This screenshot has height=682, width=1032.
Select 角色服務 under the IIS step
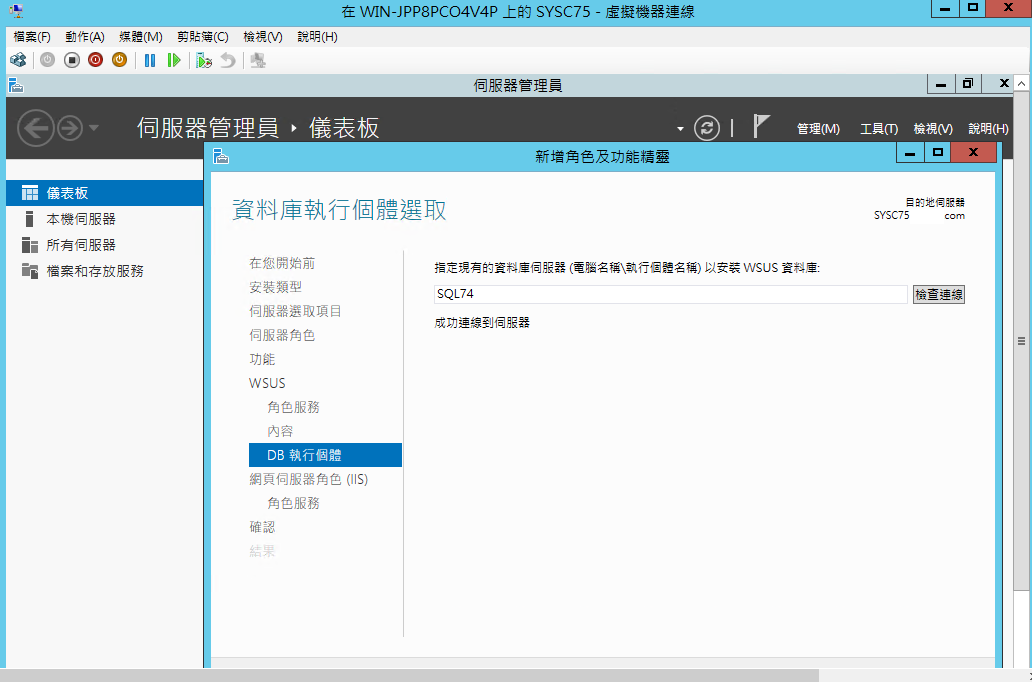click(x=294, y=503)
